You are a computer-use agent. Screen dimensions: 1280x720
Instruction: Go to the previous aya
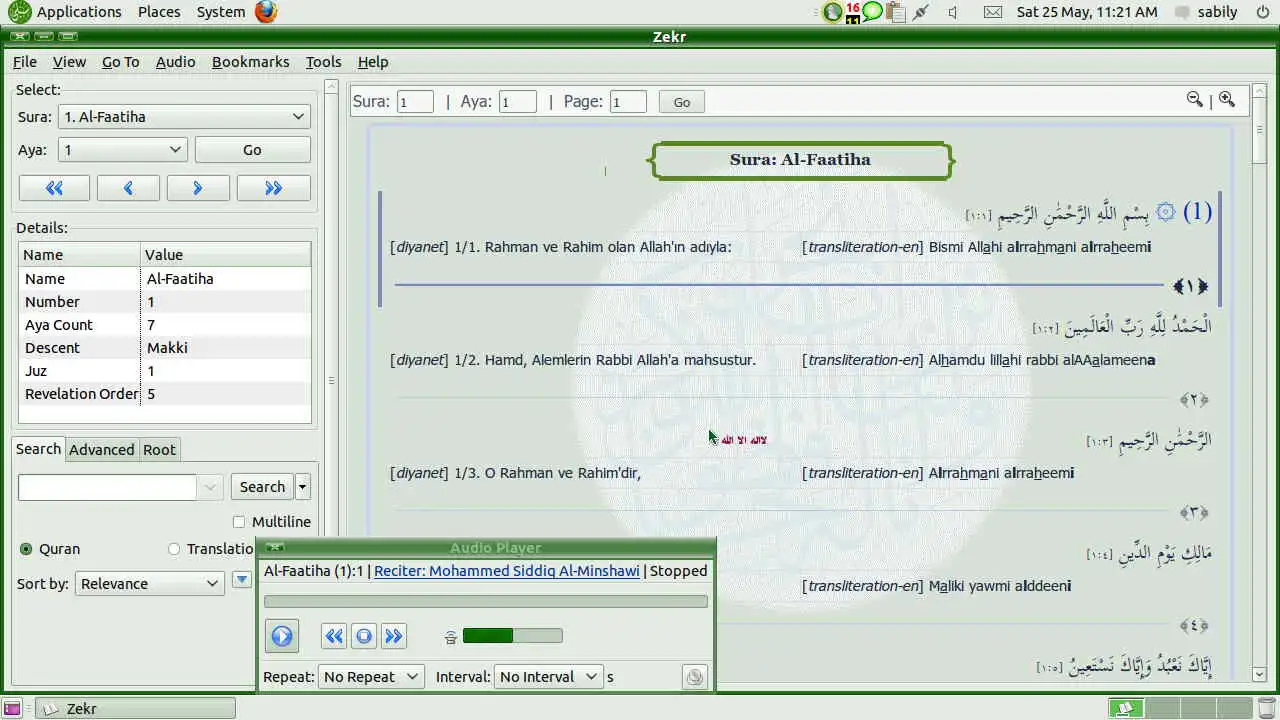tap(128, 188)
